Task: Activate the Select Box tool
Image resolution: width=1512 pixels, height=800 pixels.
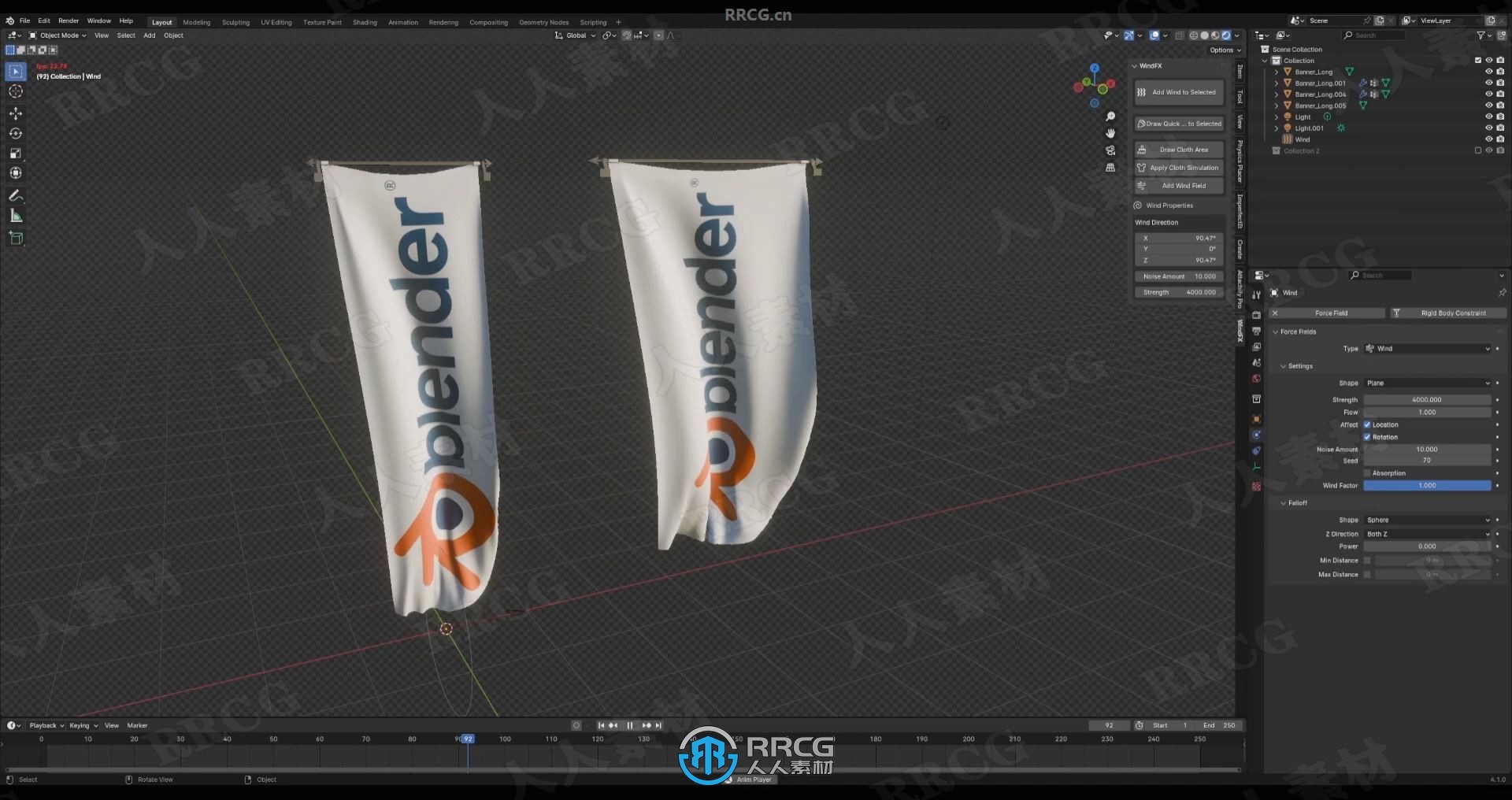Action: point(16,72)
